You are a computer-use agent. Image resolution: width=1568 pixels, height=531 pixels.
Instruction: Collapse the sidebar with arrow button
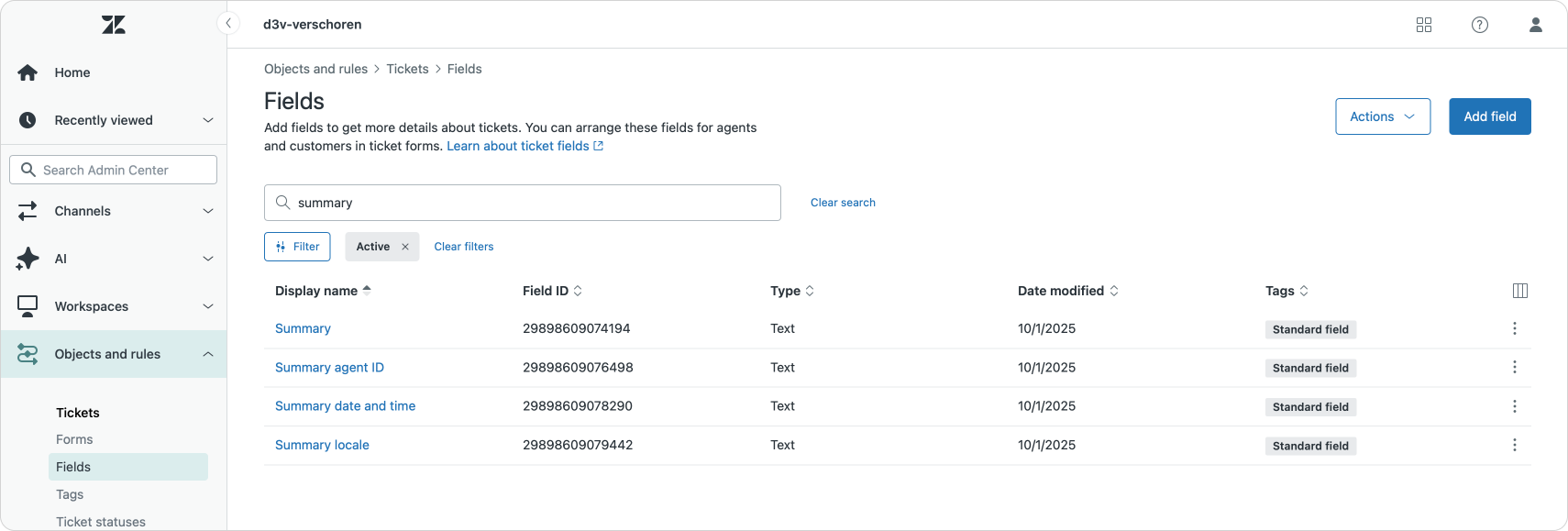pos(227,24)
